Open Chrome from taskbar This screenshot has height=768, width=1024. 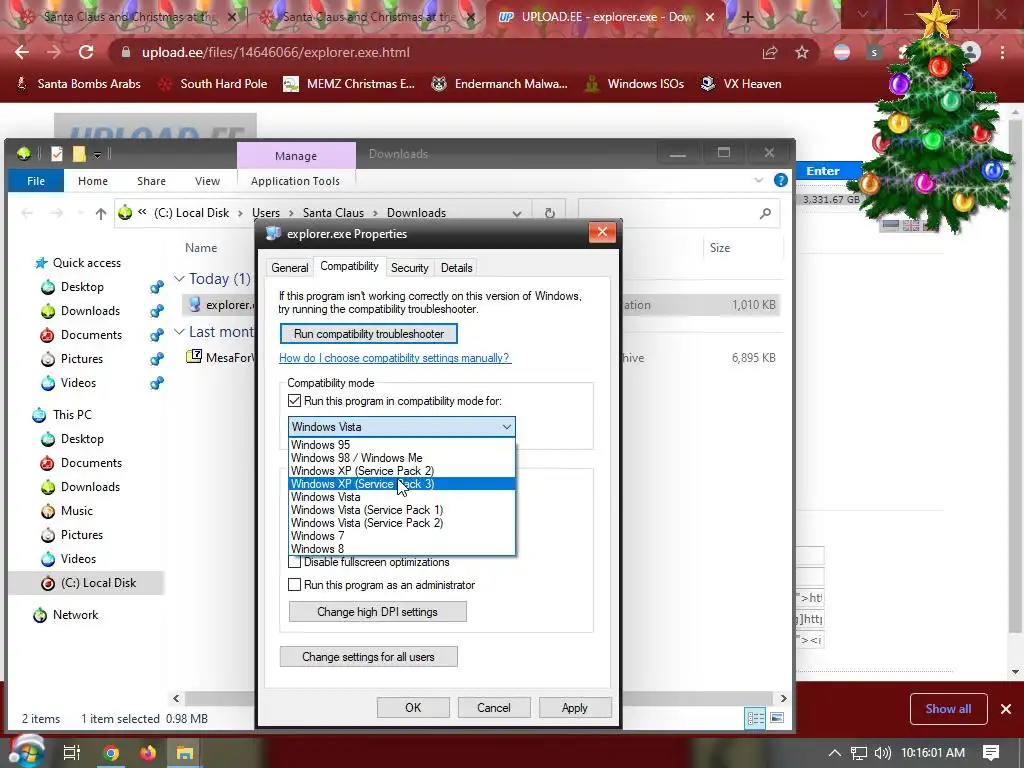point(111,753)
